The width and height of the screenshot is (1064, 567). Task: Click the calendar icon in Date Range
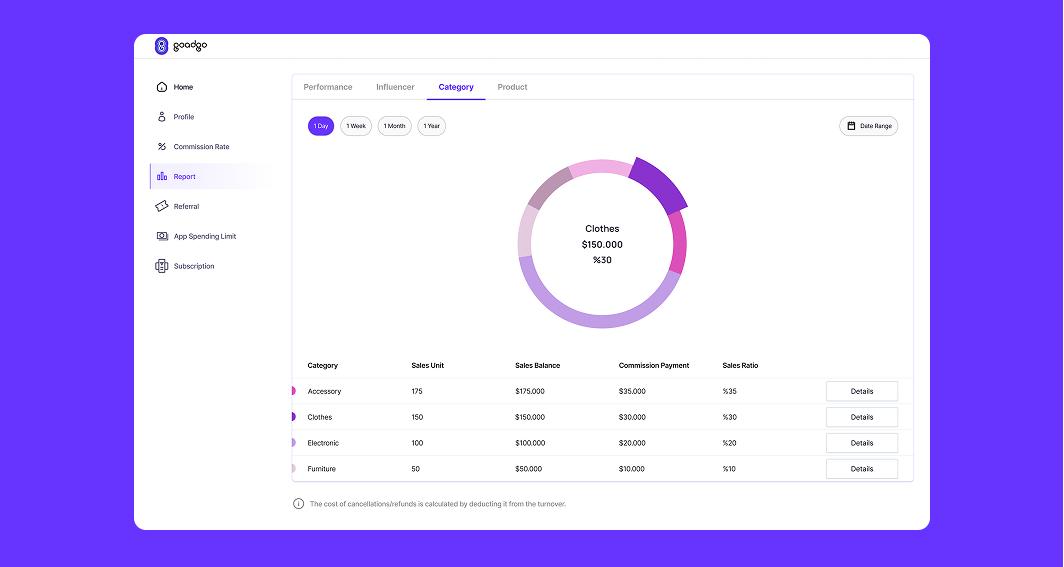coord(851,126)
